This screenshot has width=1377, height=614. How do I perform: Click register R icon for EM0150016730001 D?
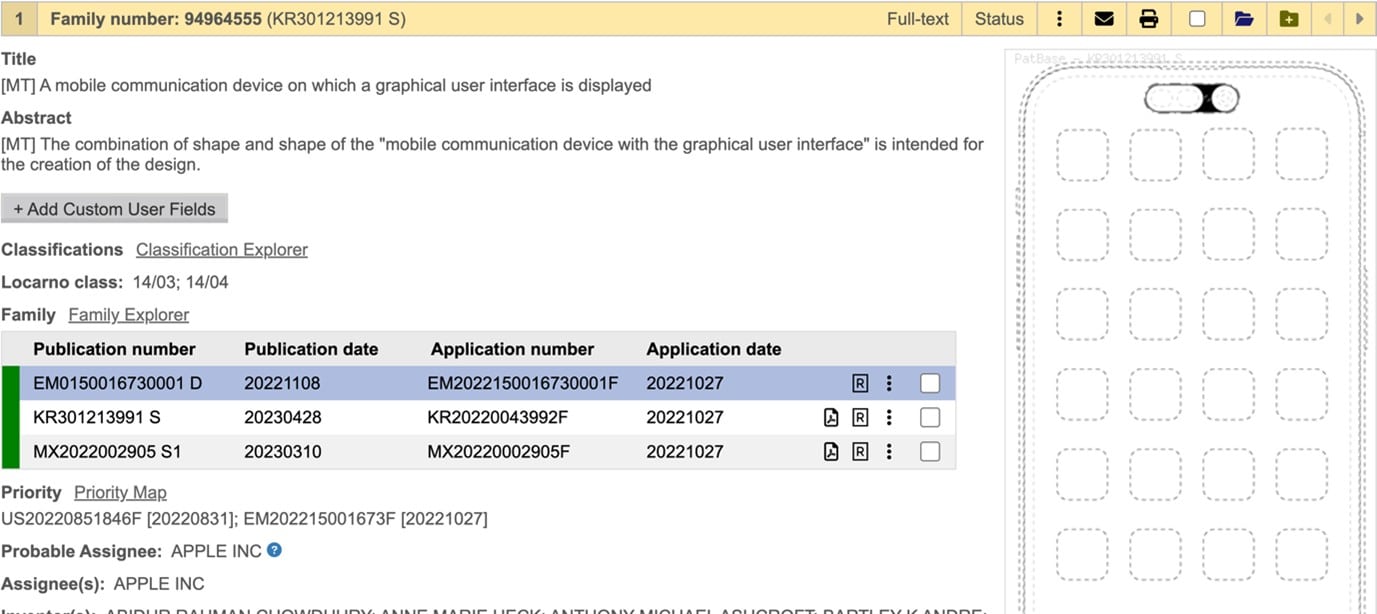[859, 383]
